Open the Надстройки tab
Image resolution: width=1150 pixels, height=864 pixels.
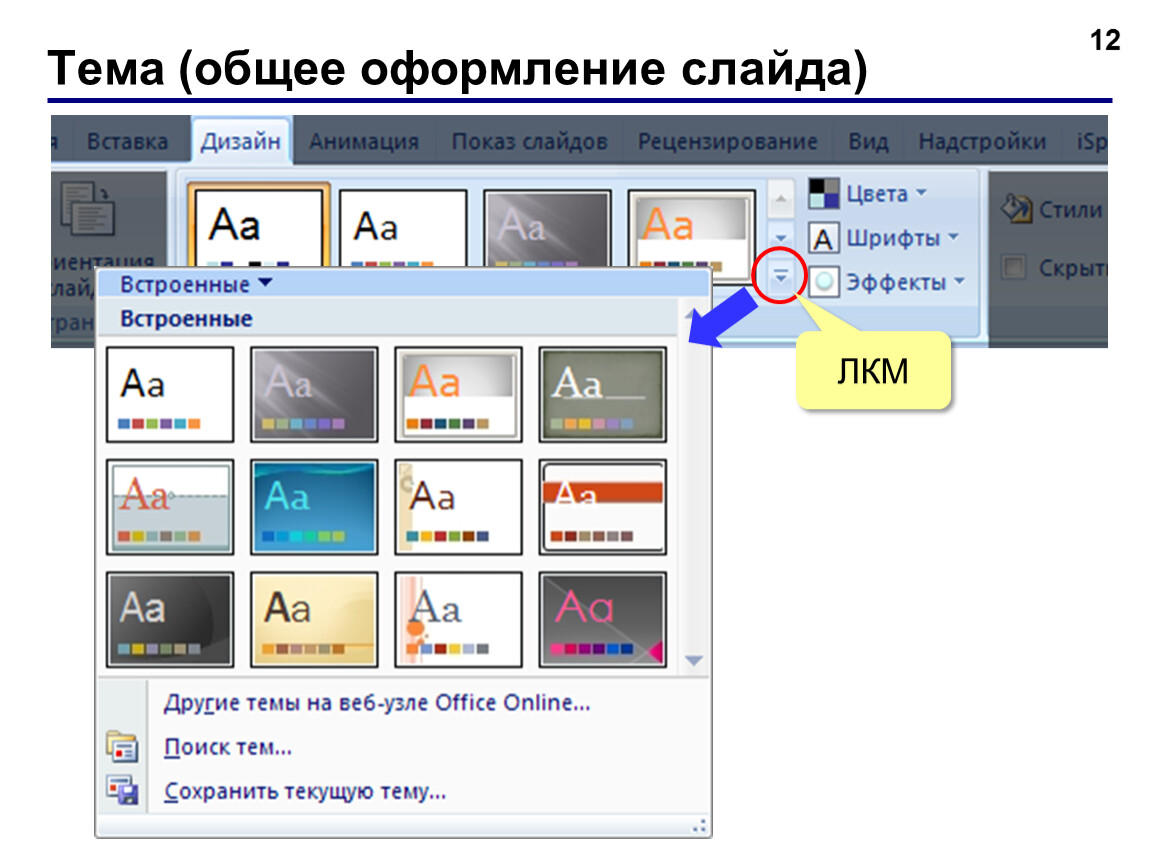[x=982, y=141]
